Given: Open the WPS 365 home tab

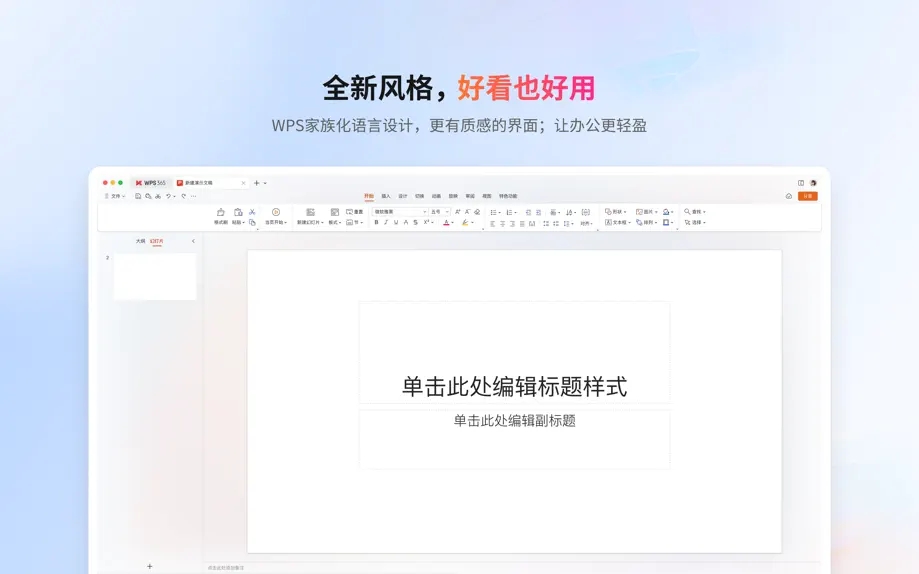Looking at the screenshot, I should click(151, 183).
